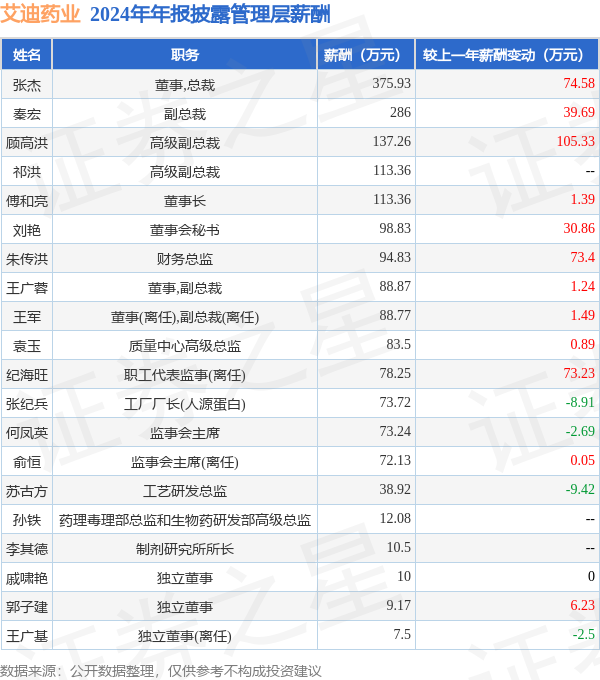Select the name 袁玉

tap(27, 346)
